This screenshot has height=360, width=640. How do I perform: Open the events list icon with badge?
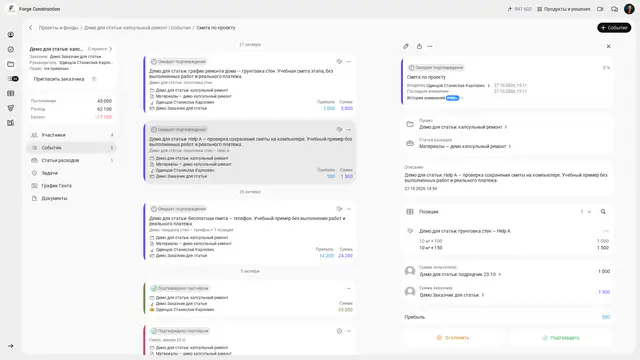13,79
